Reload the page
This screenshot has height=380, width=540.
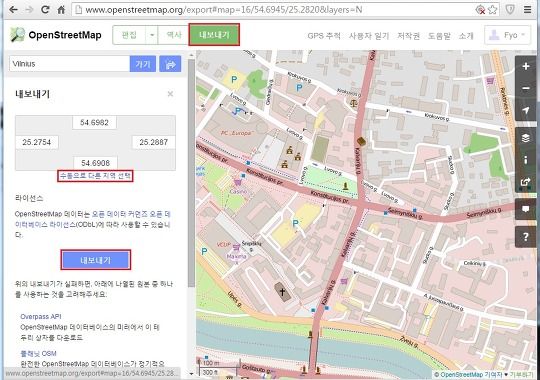[x=45, y=10]
